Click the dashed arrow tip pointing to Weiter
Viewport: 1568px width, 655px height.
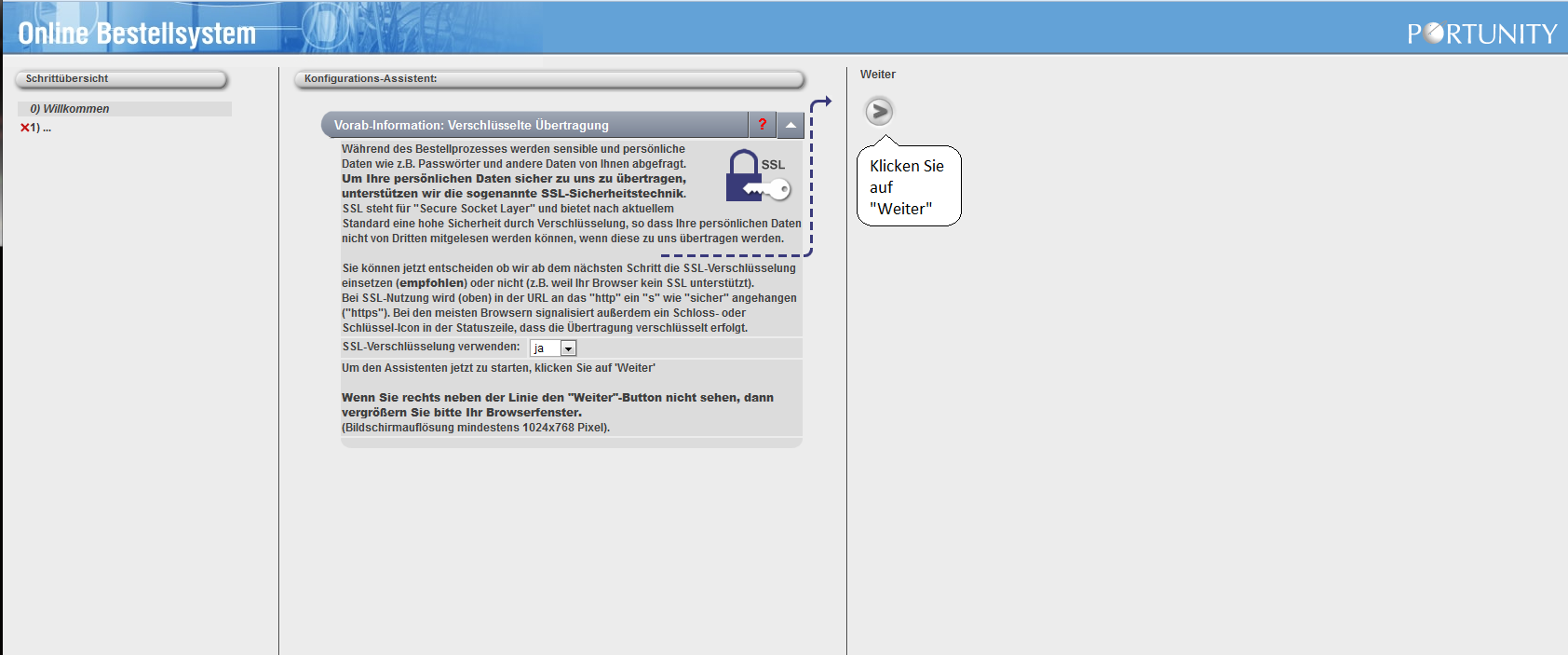pos(825,101)
